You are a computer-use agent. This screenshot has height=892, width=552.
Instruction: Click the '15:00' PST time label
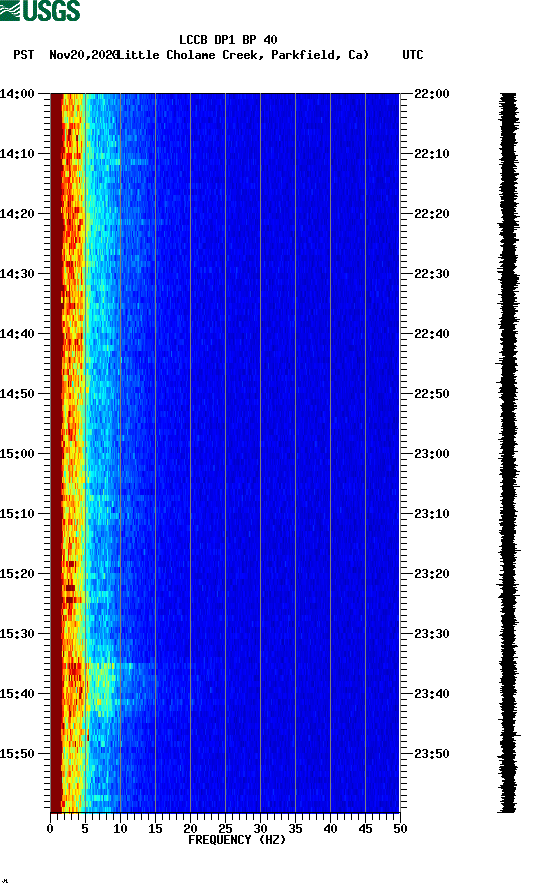(x=17, y=453)
